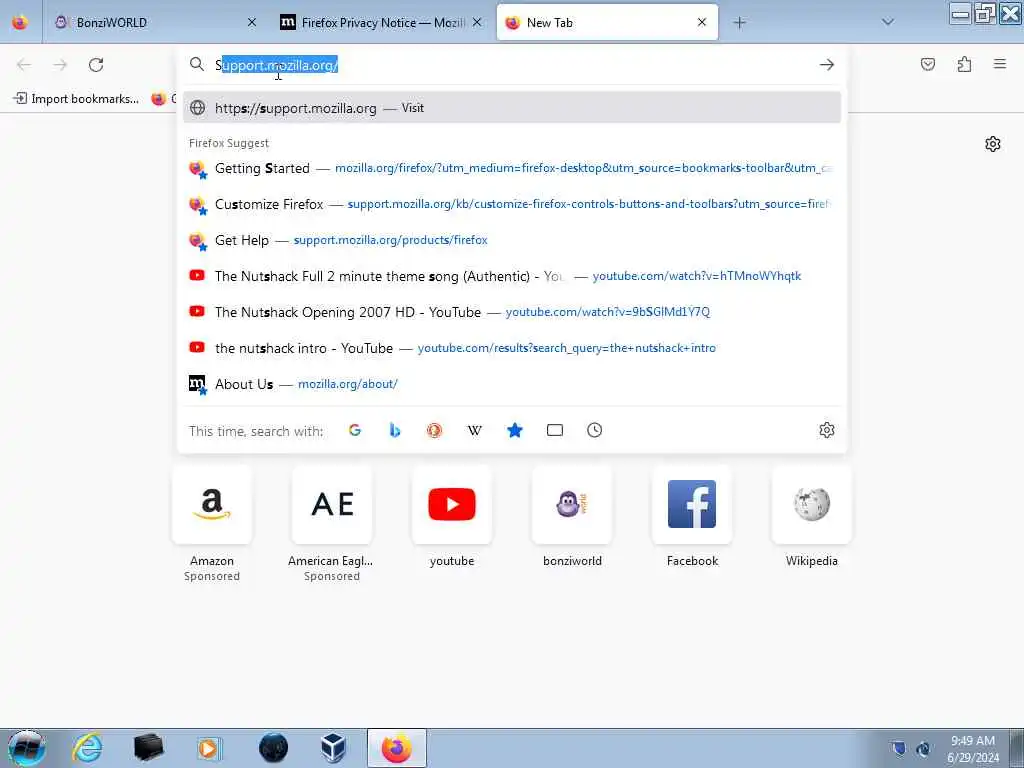Close the Firefox Privacy Notice tab
Screen dimensions: 1024x768
(x=477, y=22)
